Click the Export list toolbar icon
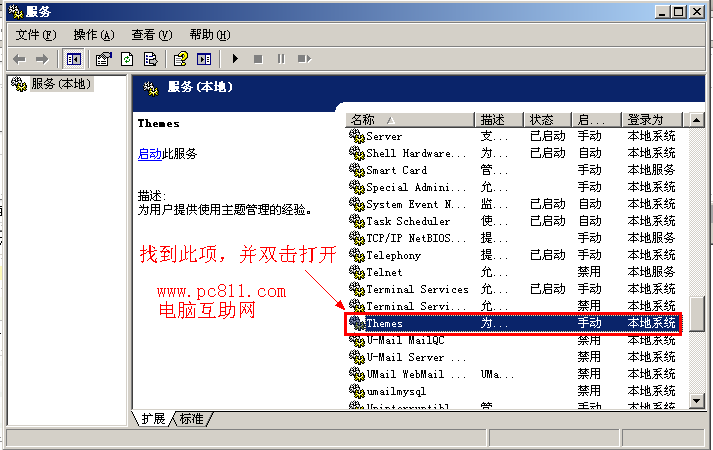Screen dimensions: 713x450 tap(151, 59)
